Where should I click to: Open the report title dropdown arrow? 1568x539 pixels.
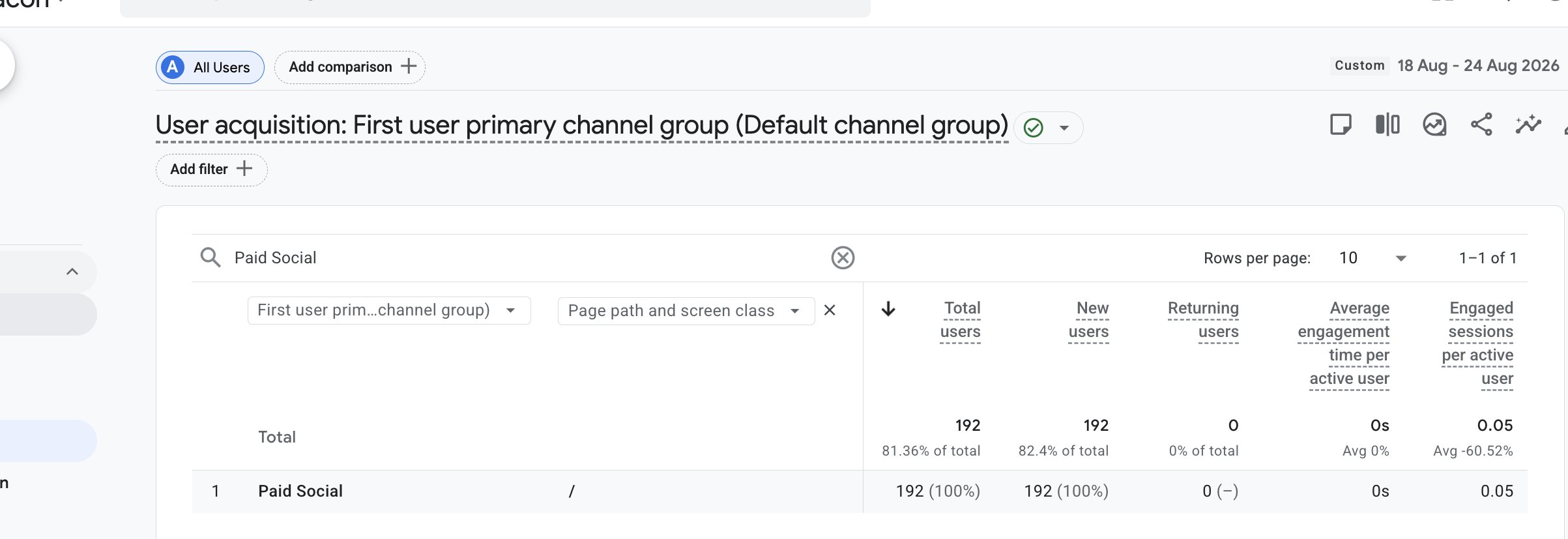[1064, 128]
